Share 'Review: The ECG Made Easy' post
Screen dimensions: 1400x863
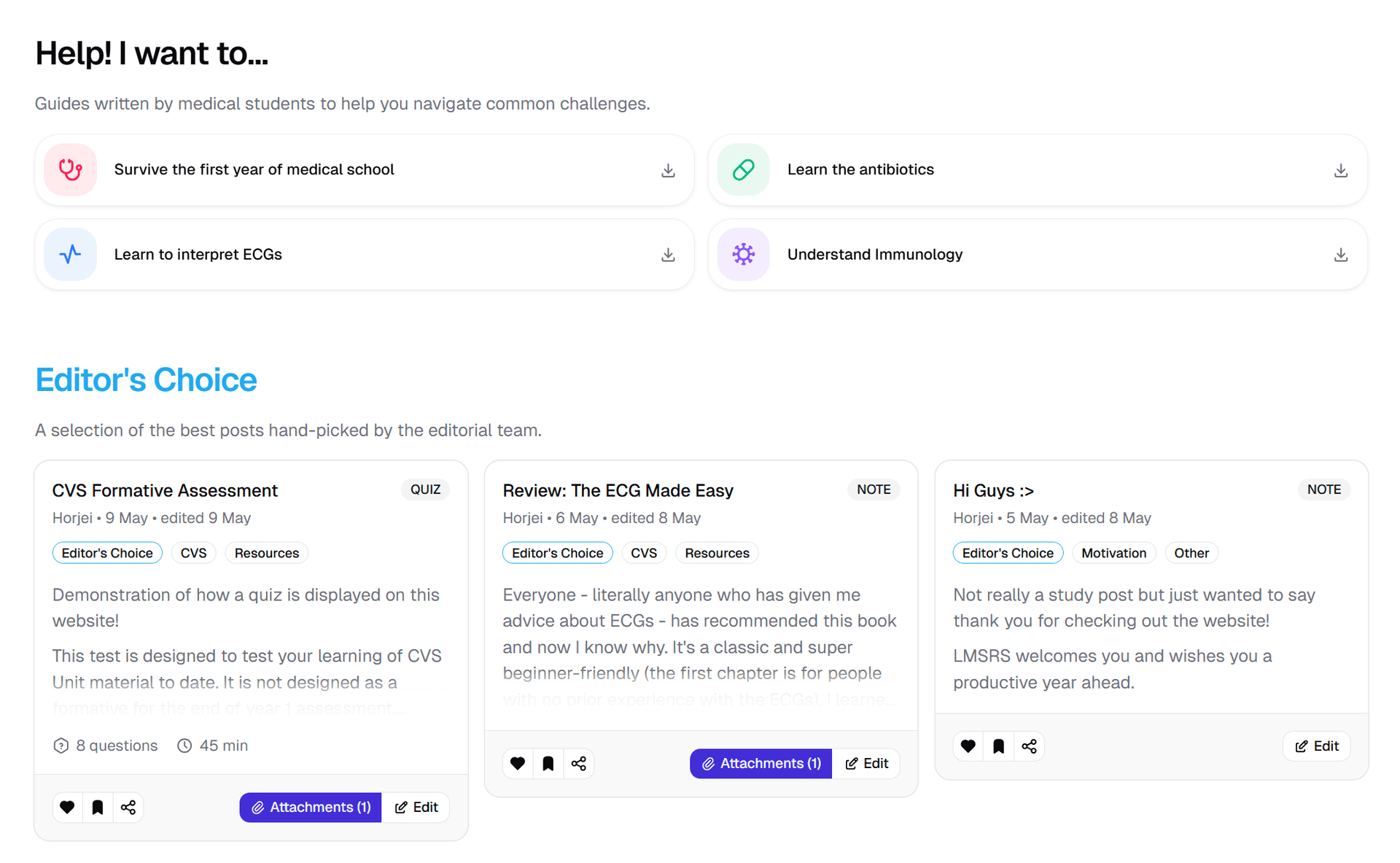pos(579,763)
